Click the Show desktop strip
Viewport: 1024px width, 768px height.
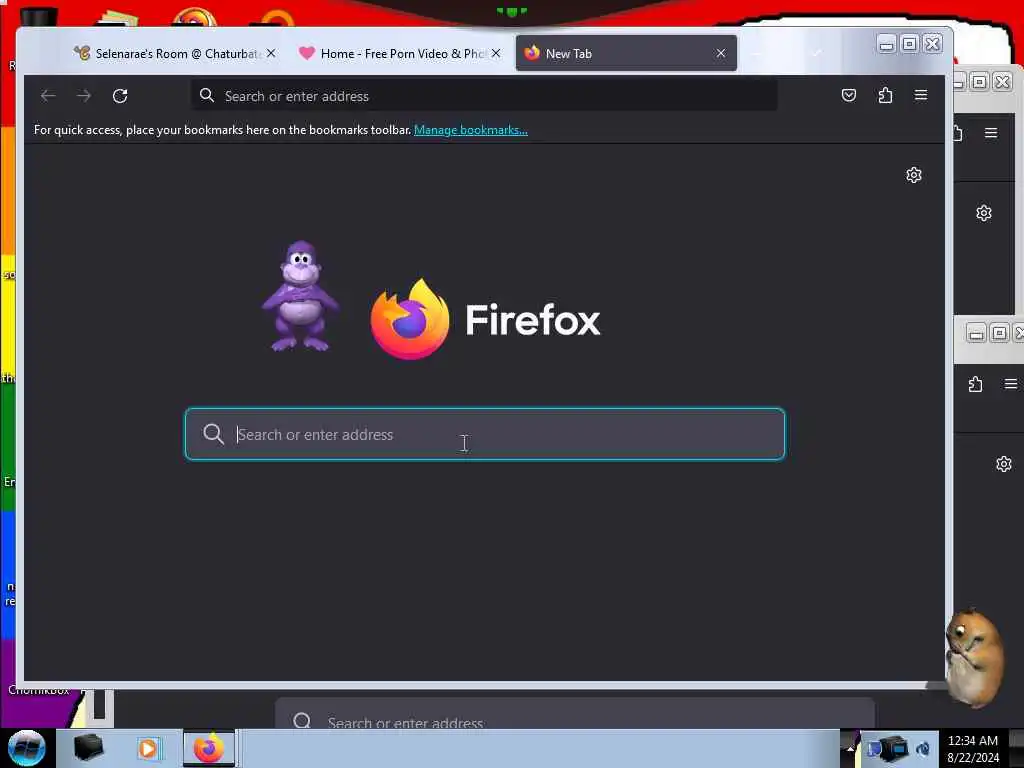(1016, 748)
